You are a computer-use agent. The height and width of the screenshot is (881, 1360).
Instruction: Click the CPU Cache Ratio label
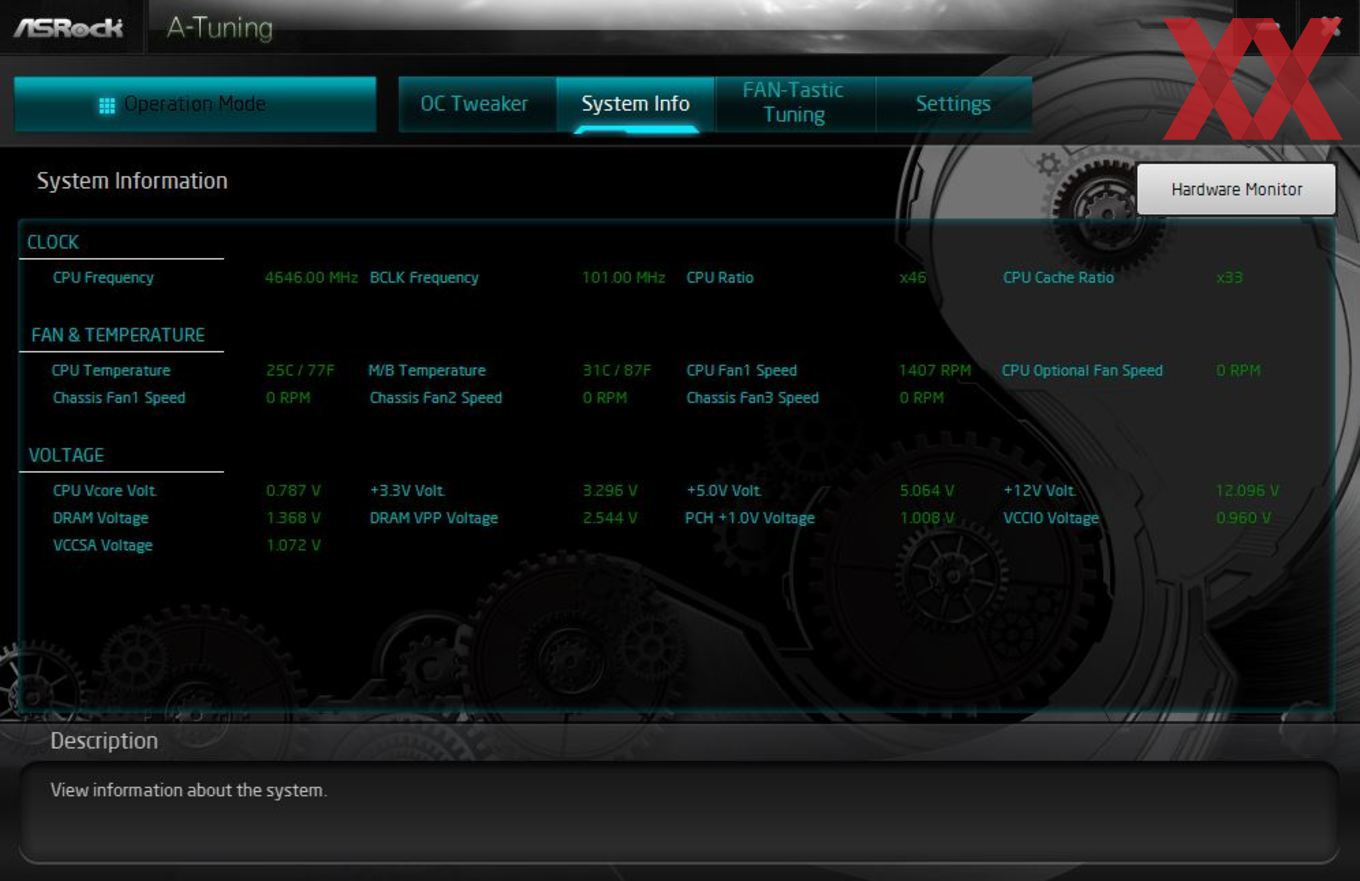pyautogui.click(x=1058, y=277)
